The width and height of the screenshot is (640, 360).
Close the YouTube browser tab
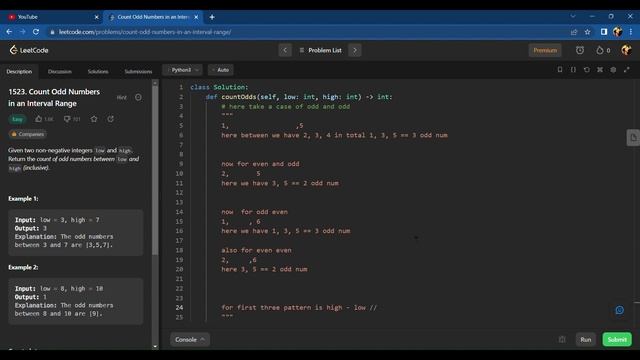coord(96,17)
